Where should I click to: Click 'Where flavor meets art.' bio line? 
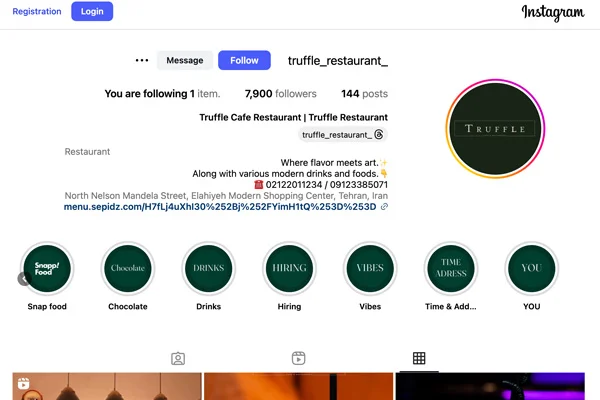click(334, 163)
